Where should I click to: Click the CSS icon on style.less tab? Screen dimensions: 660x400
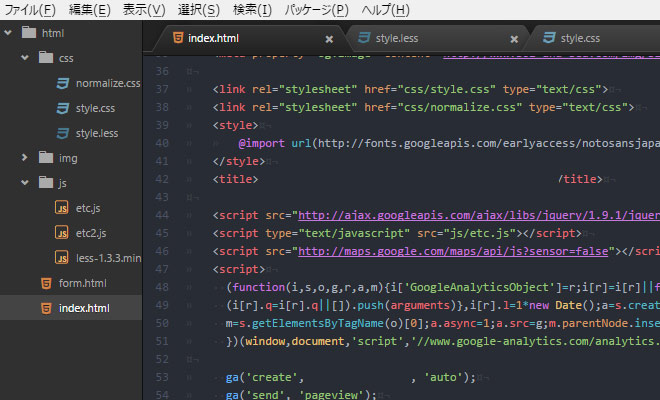tap(364, 38)
